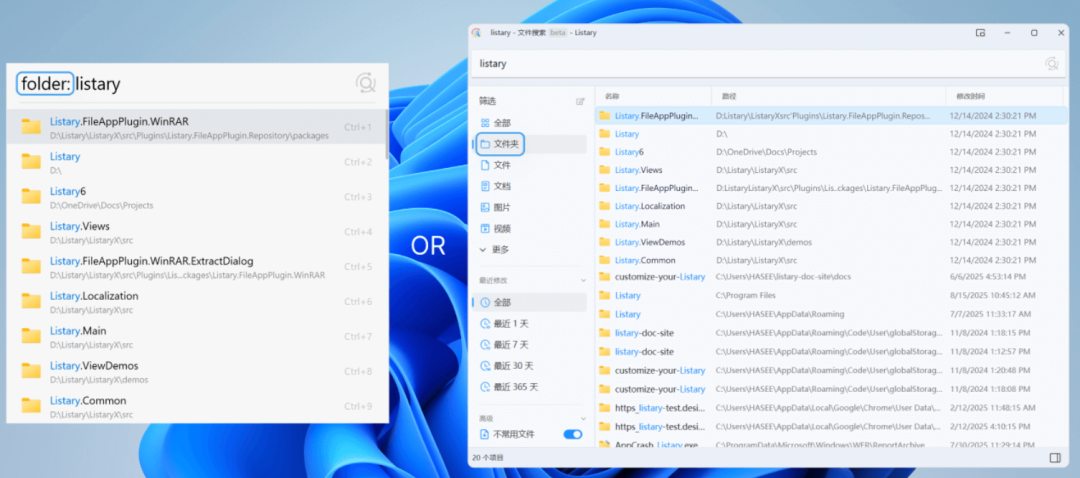
Task: Filter by 最近 365 天
Action: point(530,387)
